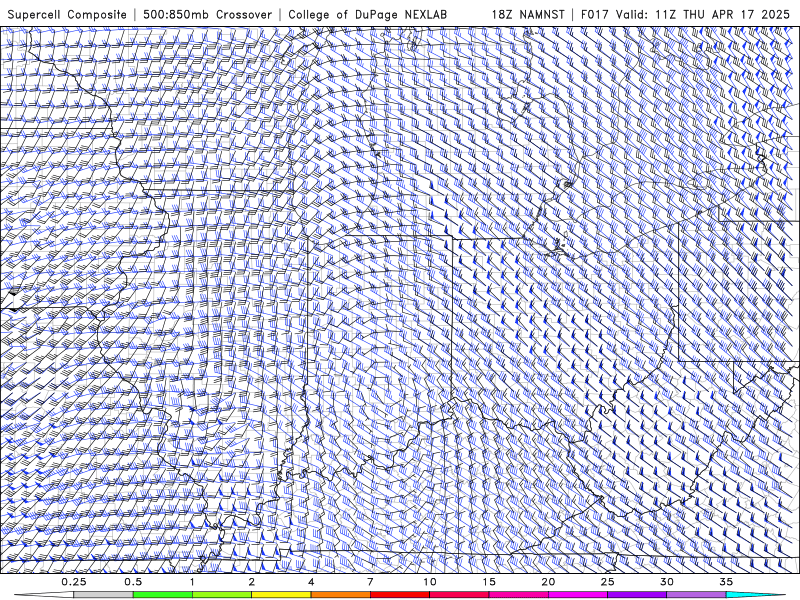Select the yellow color bar segment after 2
Image resolution: width=800 pixels, height=600 pixels.
click(x=281, y=595)
